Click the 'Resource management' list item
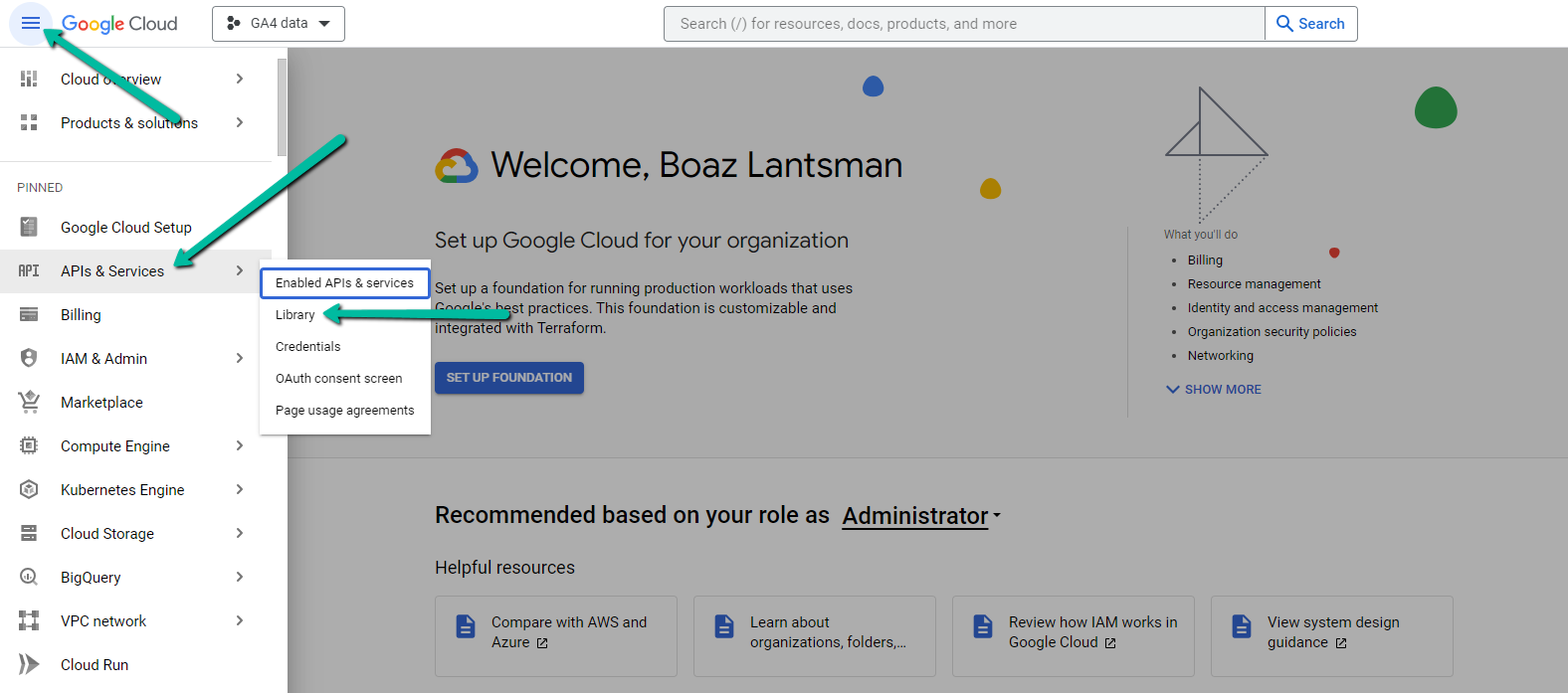Viewport: 1568px width, 693px height. (x=1254, y=284)
